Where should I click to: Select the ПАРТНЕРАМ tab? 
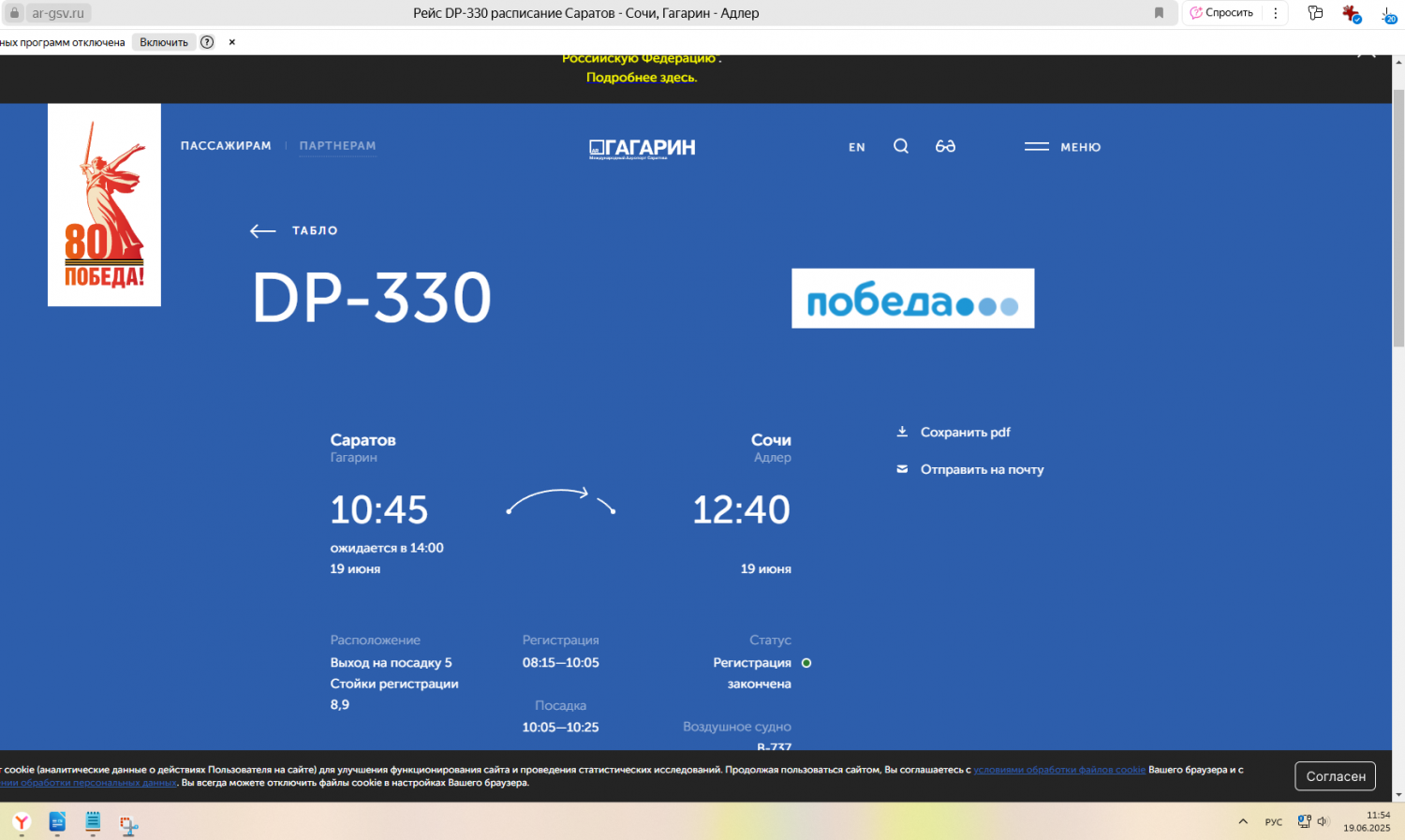pos(337,146)
